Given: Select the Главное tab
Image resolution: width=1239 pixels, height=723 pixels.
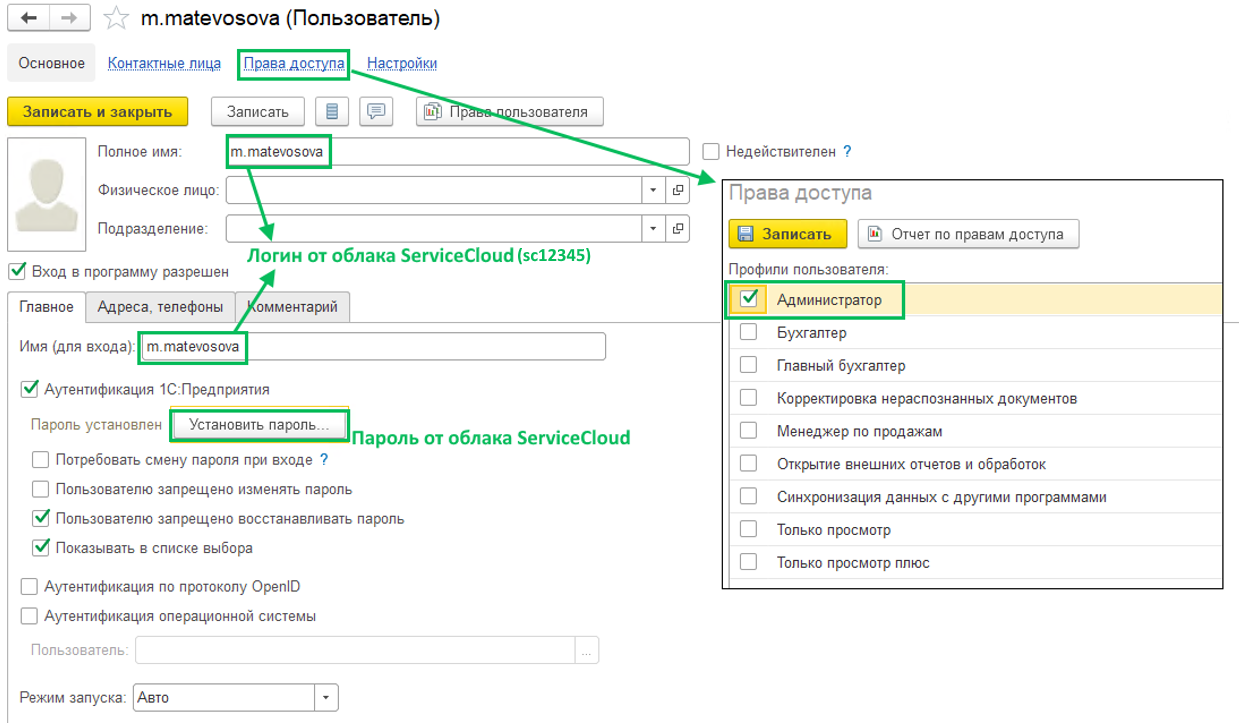Looking at the screenshot, I should click(46, 307).
